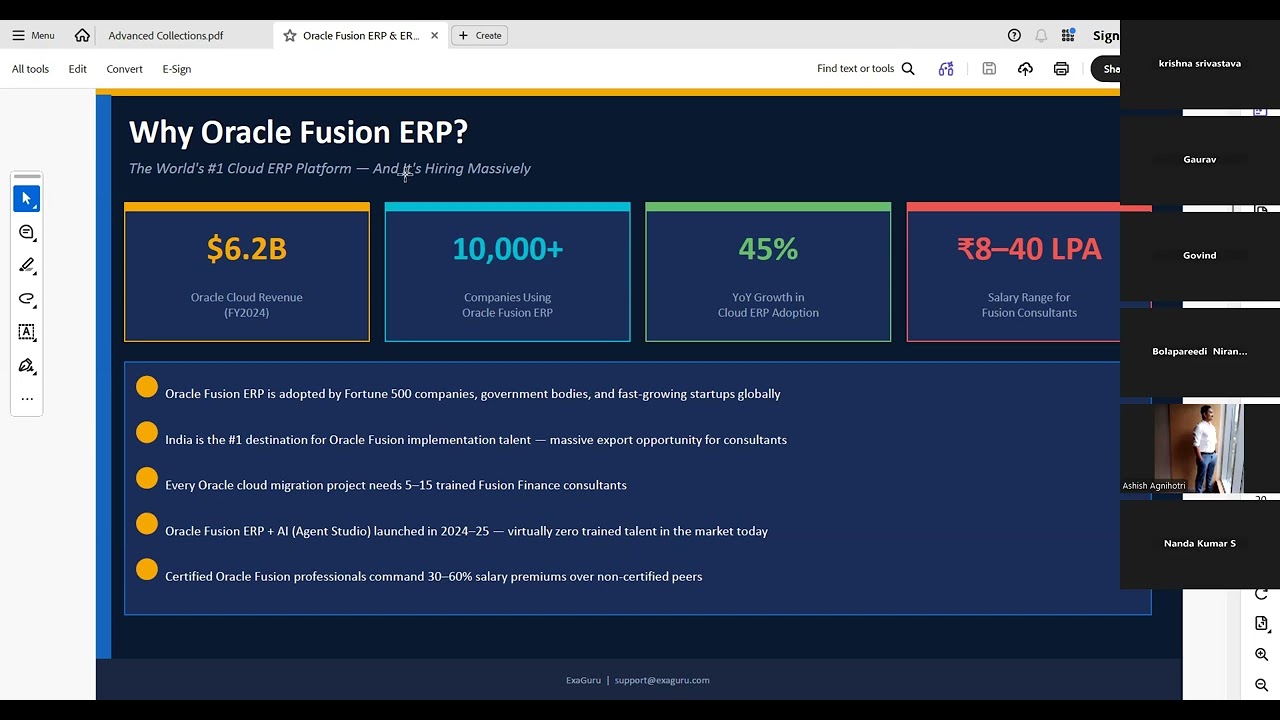Click the $6.2B Oracle Cloud Revenue card
Viewport: 1280px width, 720px height.
[247, 272]
